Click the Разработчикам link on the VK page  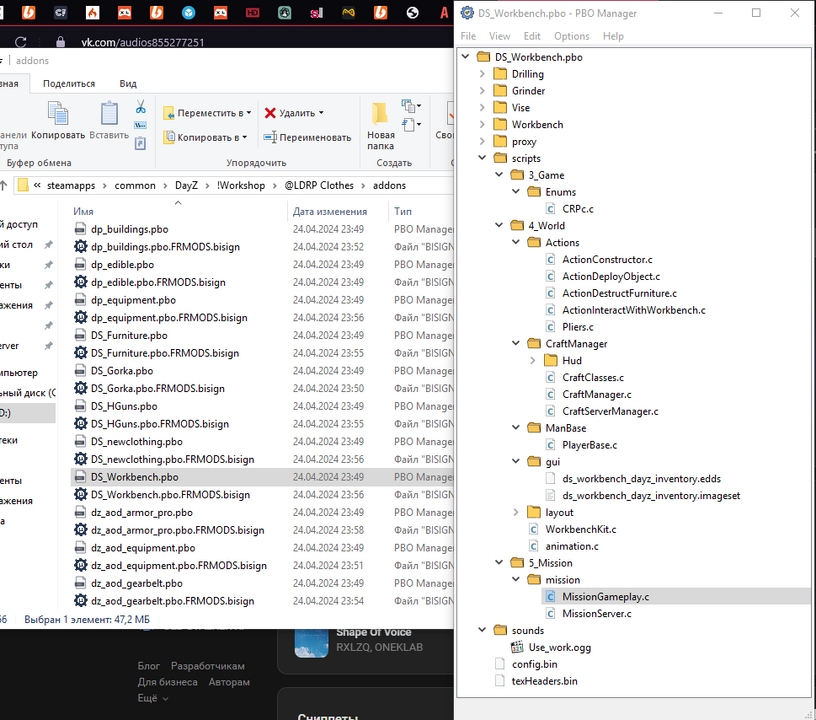coord(208,666)
